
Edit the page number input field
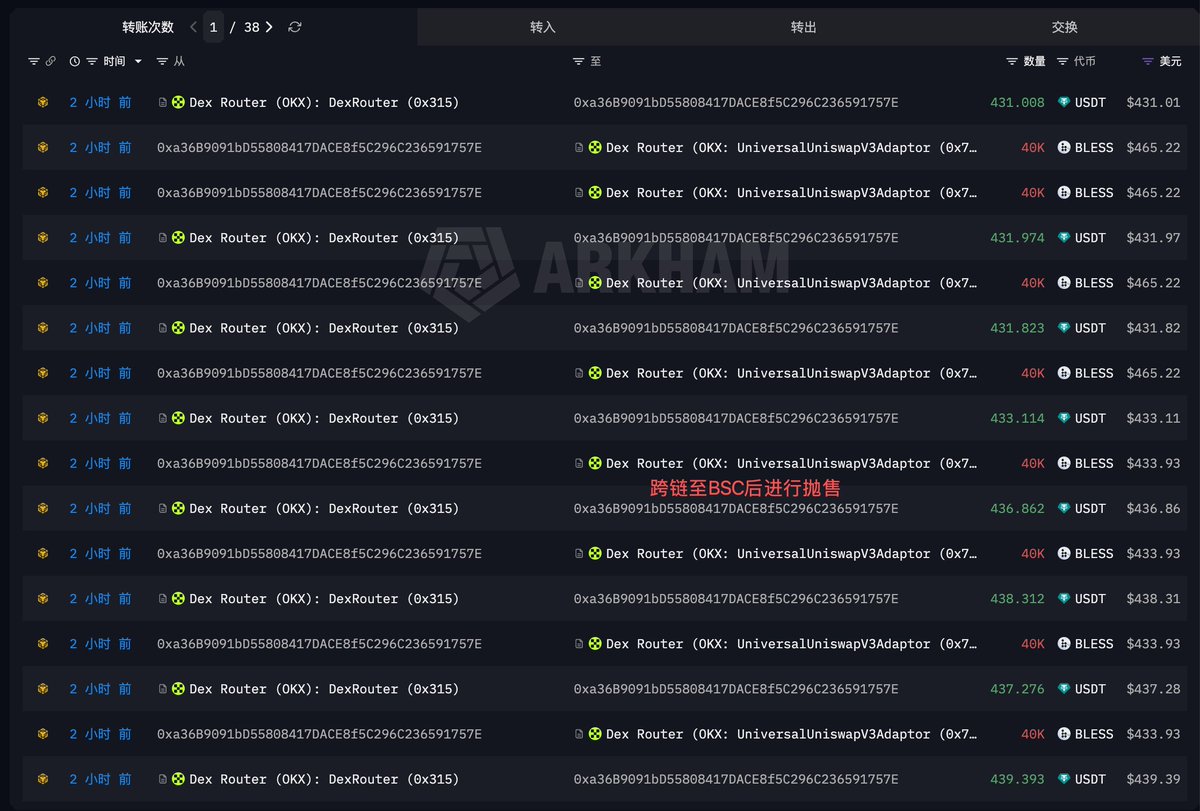(x=213, y=27)
